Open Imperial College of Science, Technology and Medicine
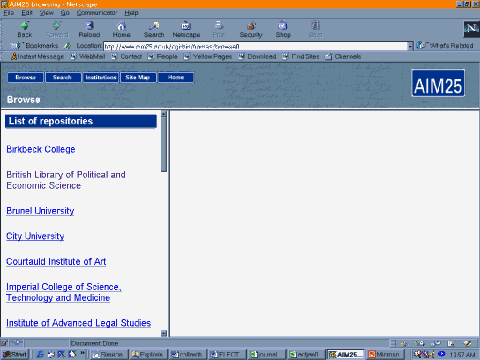480x360 pixels. click(64, 292)
